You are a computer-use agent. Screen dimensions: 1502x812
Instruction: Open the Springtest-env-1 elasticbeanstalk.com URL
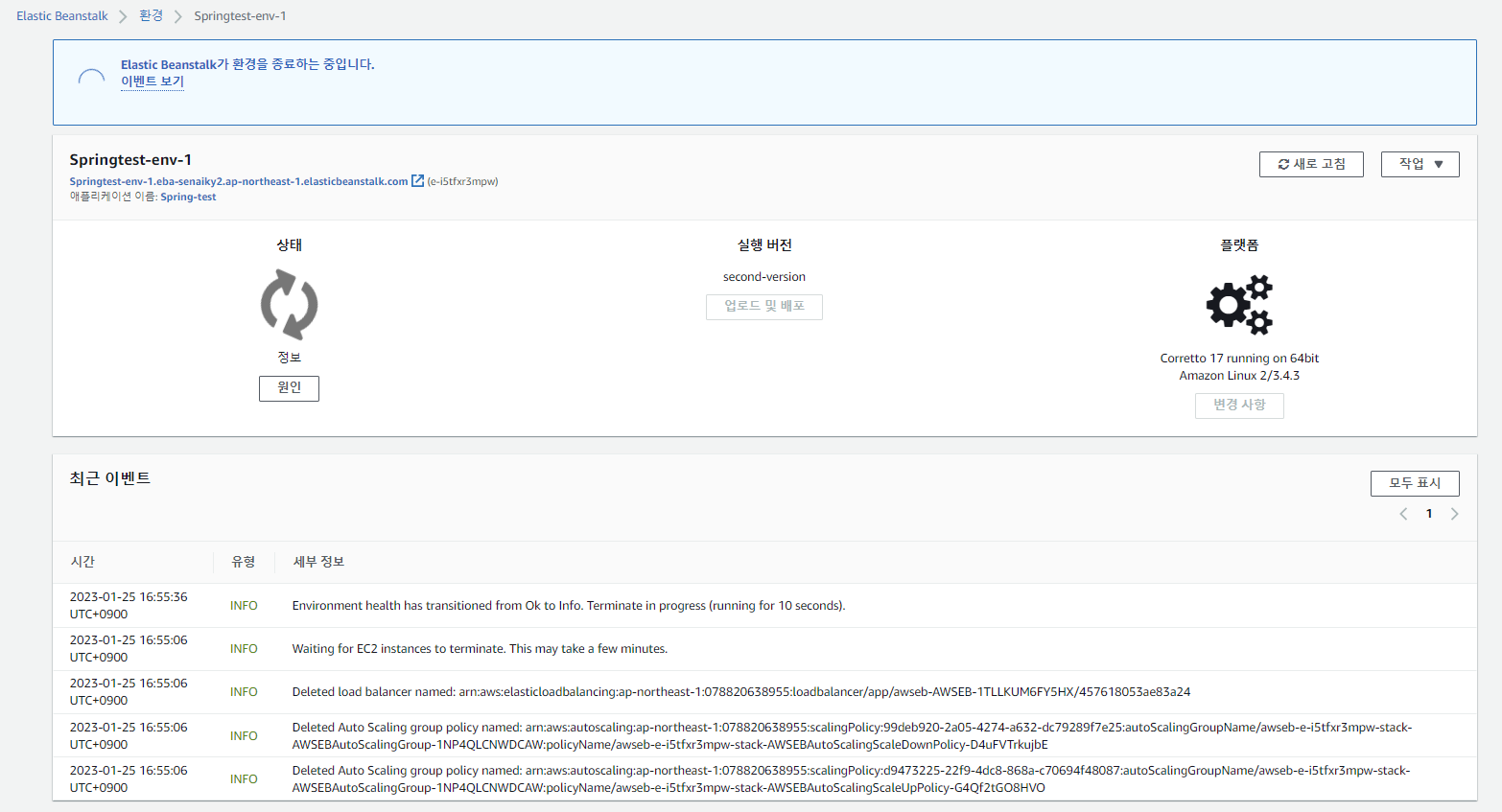click(x=239, y=181)
